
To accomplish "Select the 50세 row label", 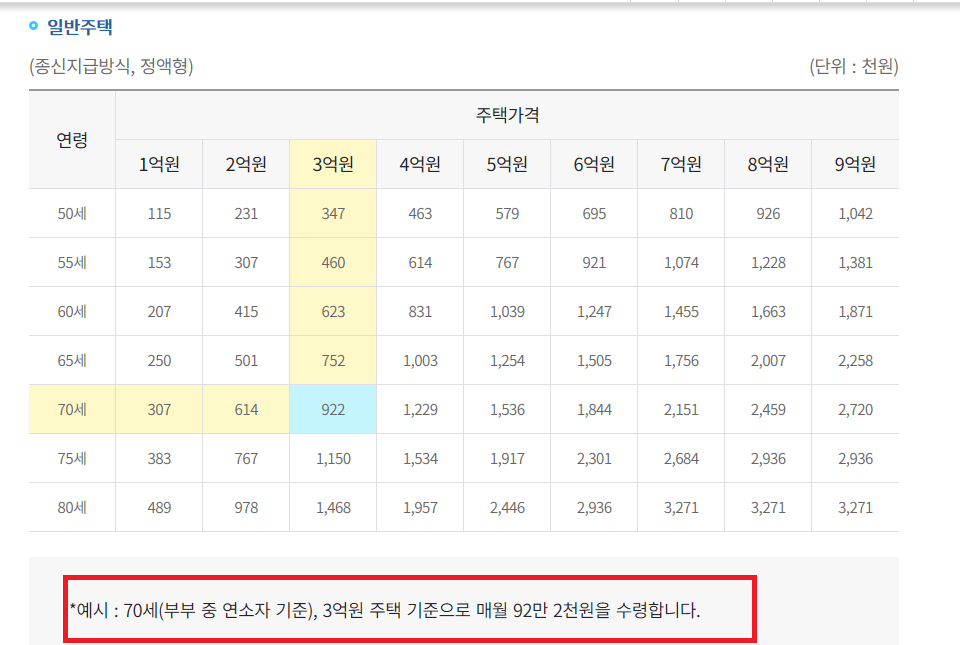I will [72, 214].
